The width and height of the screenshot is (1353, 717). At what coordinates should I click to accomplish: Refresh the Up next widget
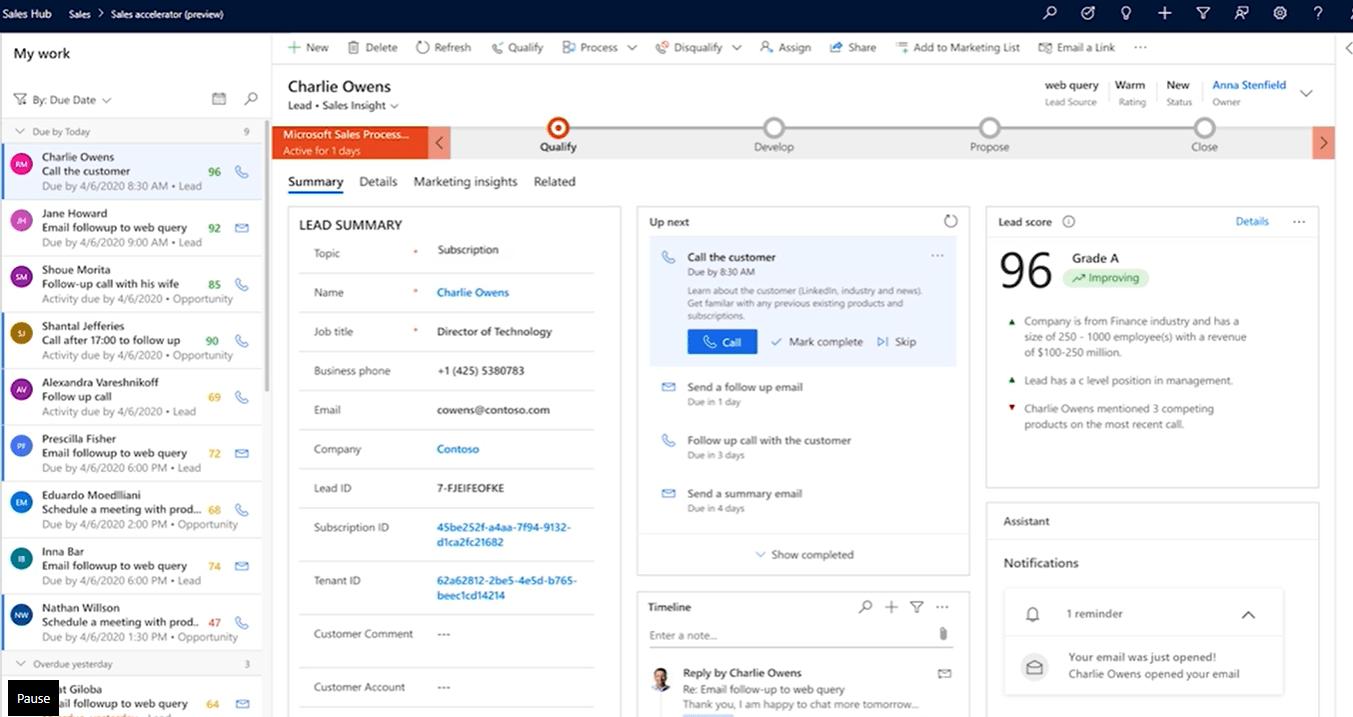[951, 221]
